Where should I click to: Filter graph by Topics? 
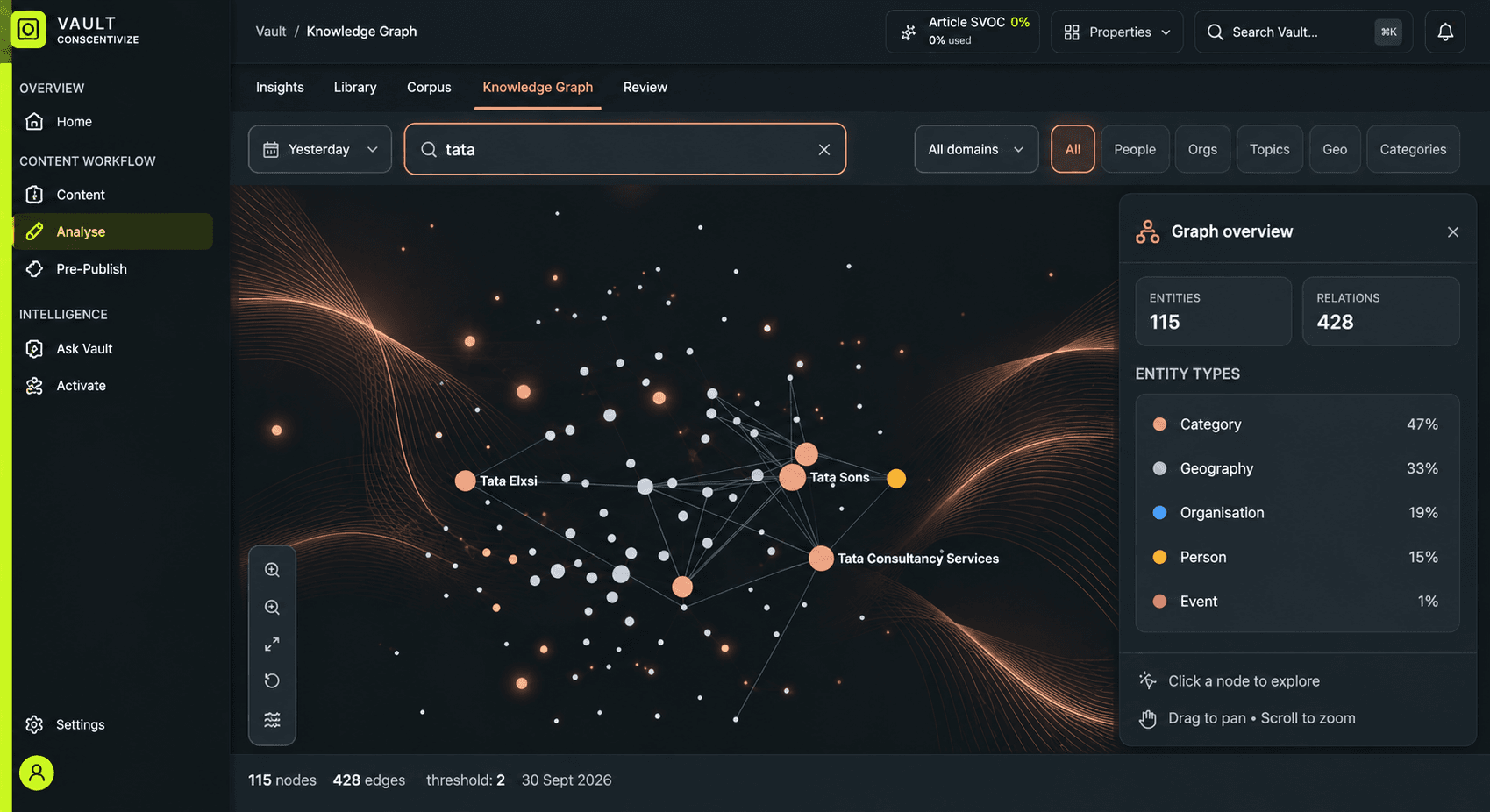pyautogui.click(x=1270, y=150)
